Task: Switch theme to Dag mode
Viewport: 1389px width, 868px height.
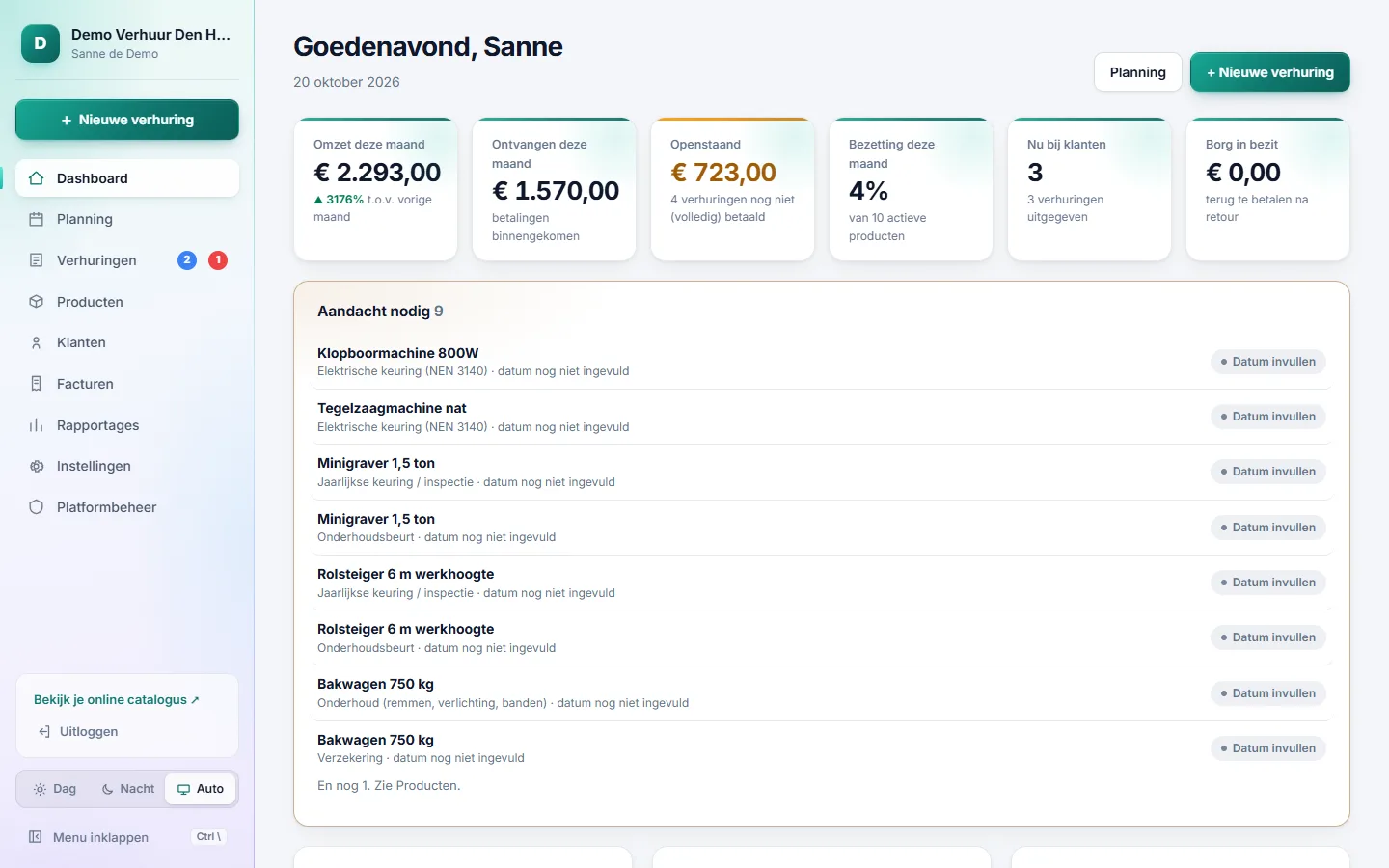Action: click(x=55, y=789)
